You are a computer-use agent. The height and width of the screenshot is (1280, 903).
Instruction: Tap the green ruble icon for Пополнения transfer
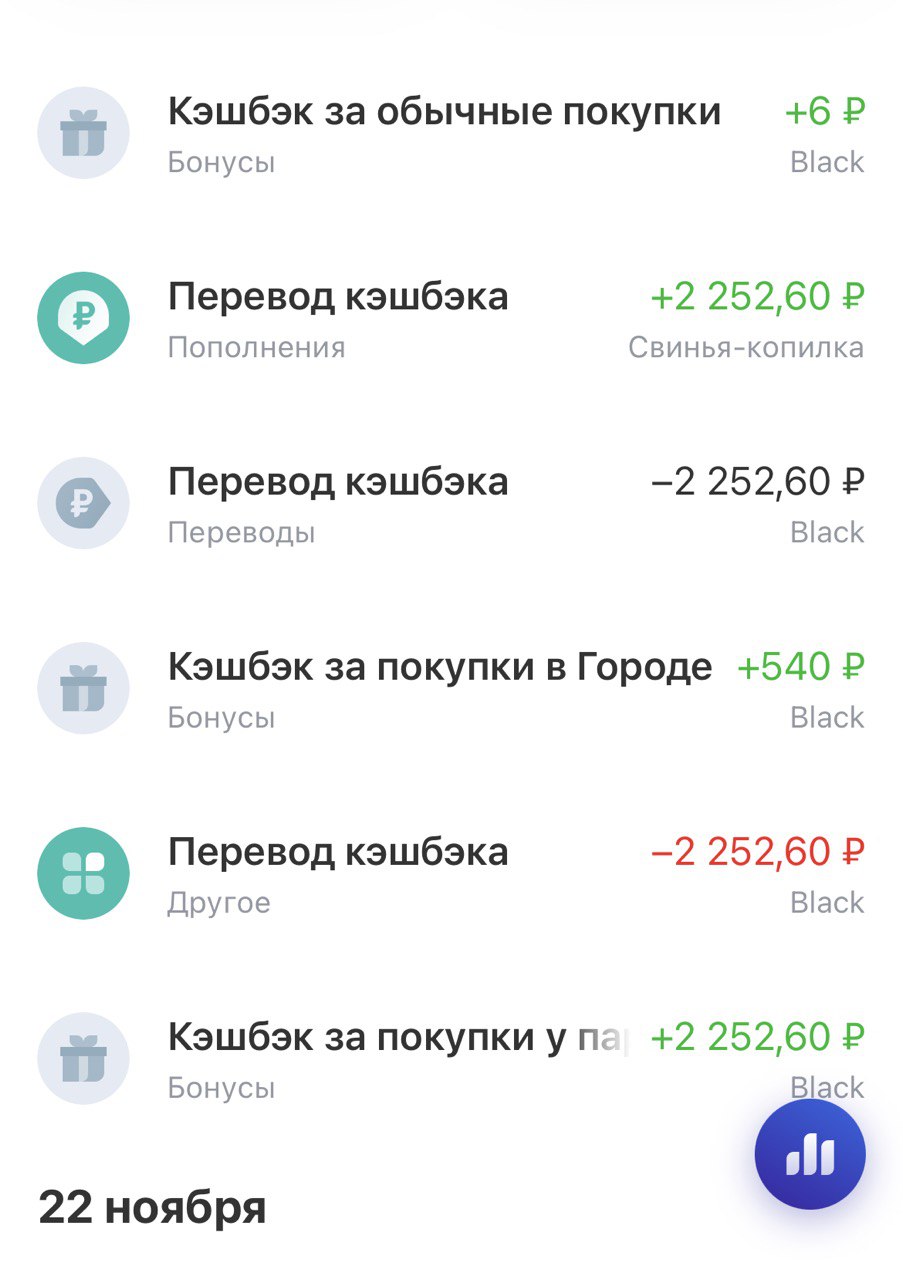point(83,318)
